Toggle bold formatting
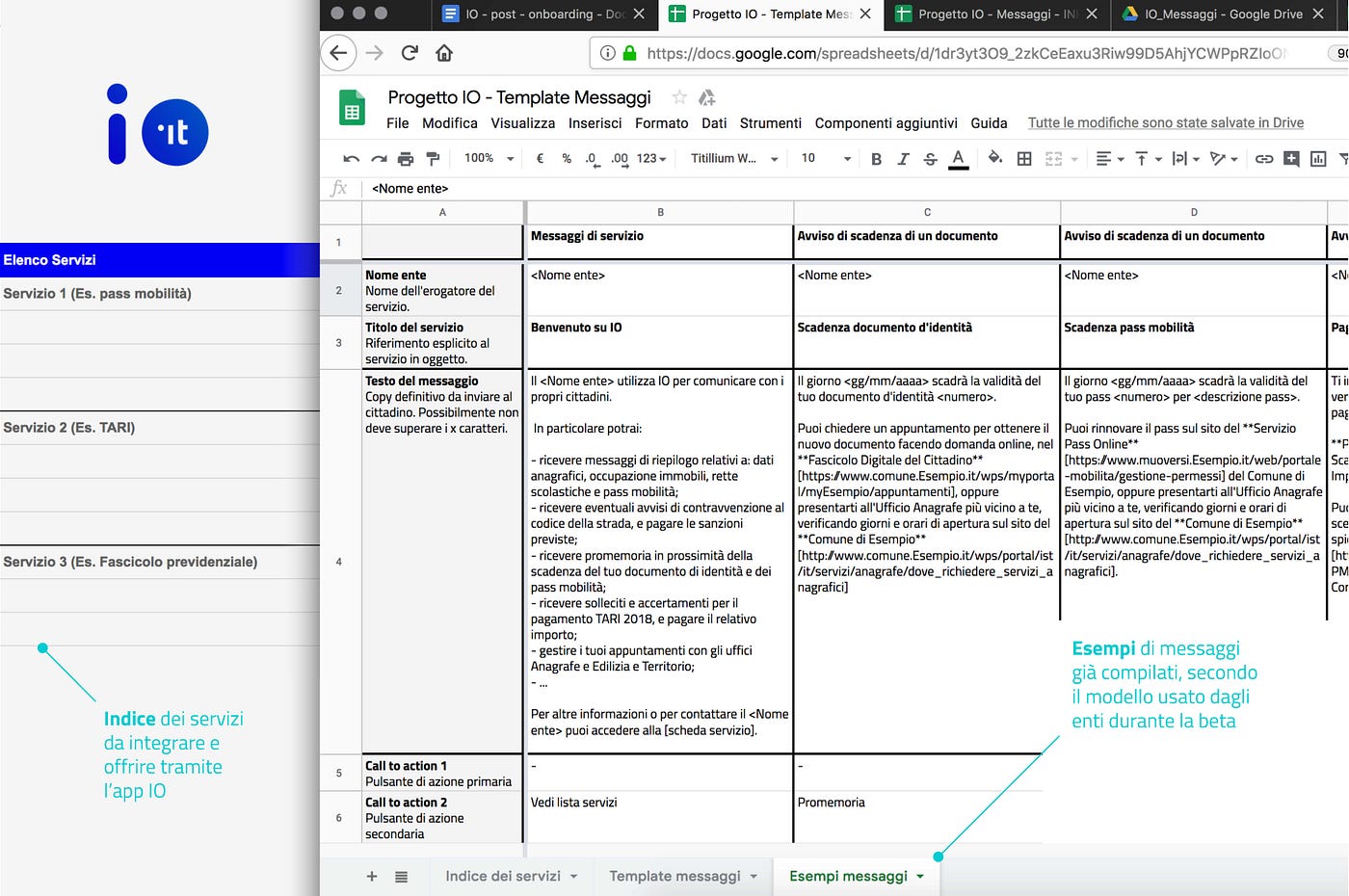 (x=876, y=159)
